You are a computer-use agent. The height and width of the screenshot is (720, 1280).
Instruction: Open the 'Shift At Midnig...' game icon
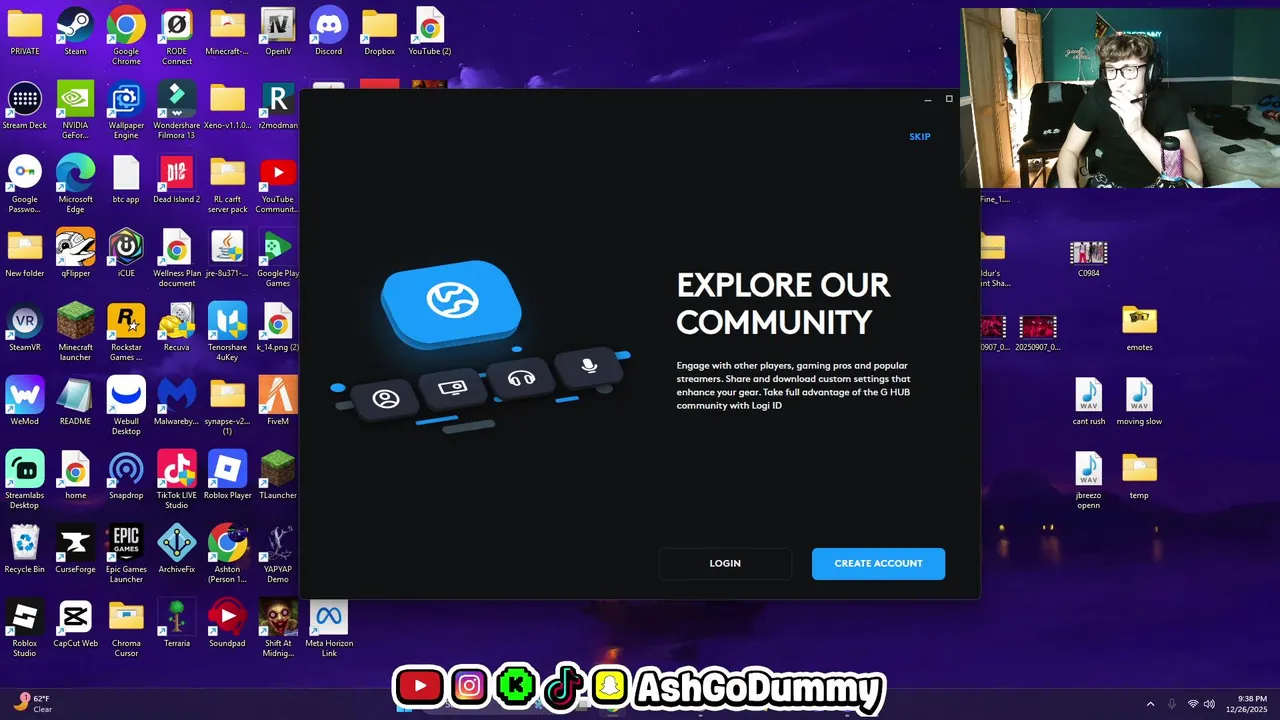click(278, 627)
